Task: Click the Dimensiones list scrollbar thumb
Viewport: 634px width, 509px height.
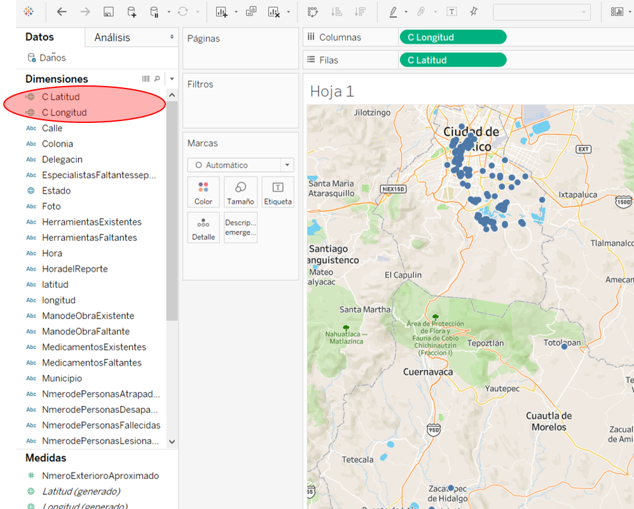Action: tap(172, 210)
